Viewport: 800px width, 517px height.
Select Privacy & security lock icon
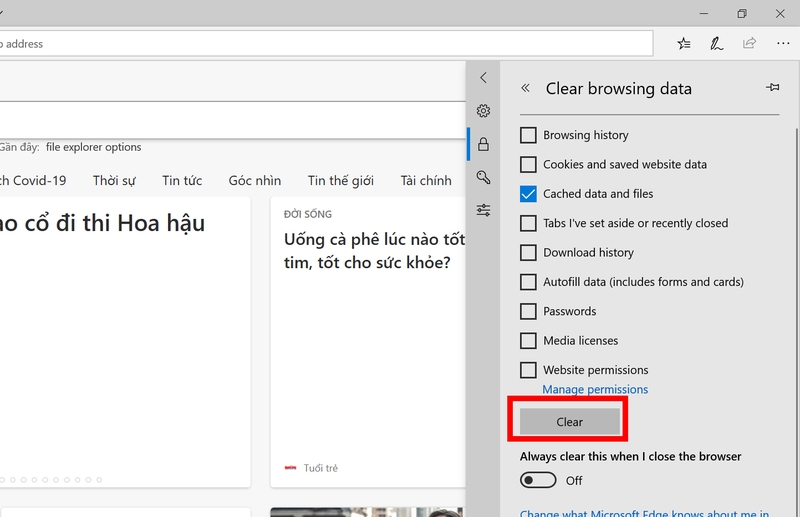[483, 144]
